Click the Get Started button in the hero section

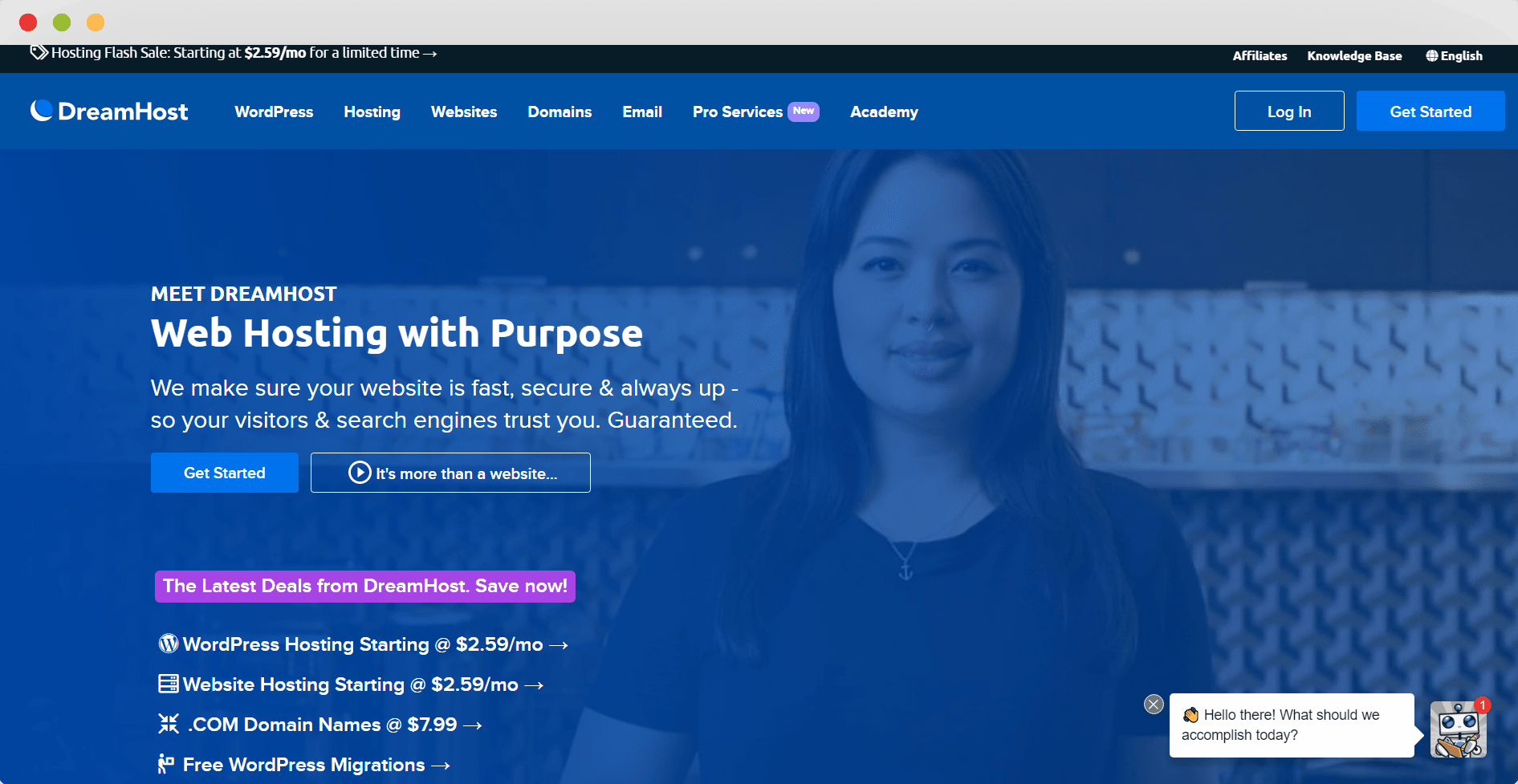(x=225, y=473)
